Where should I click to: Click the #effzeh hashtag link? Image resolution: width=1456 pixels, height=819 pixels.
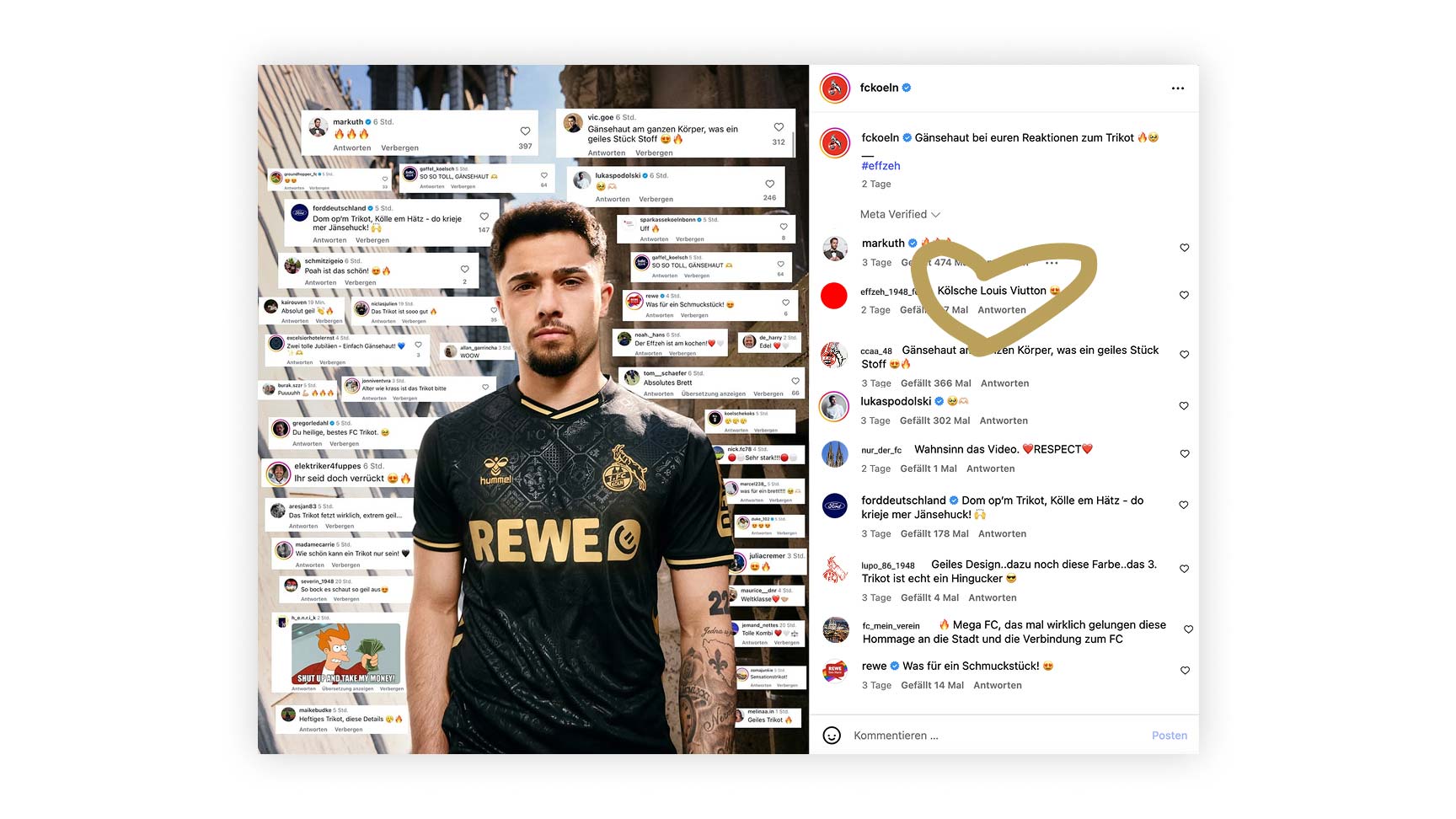[881, 166]
